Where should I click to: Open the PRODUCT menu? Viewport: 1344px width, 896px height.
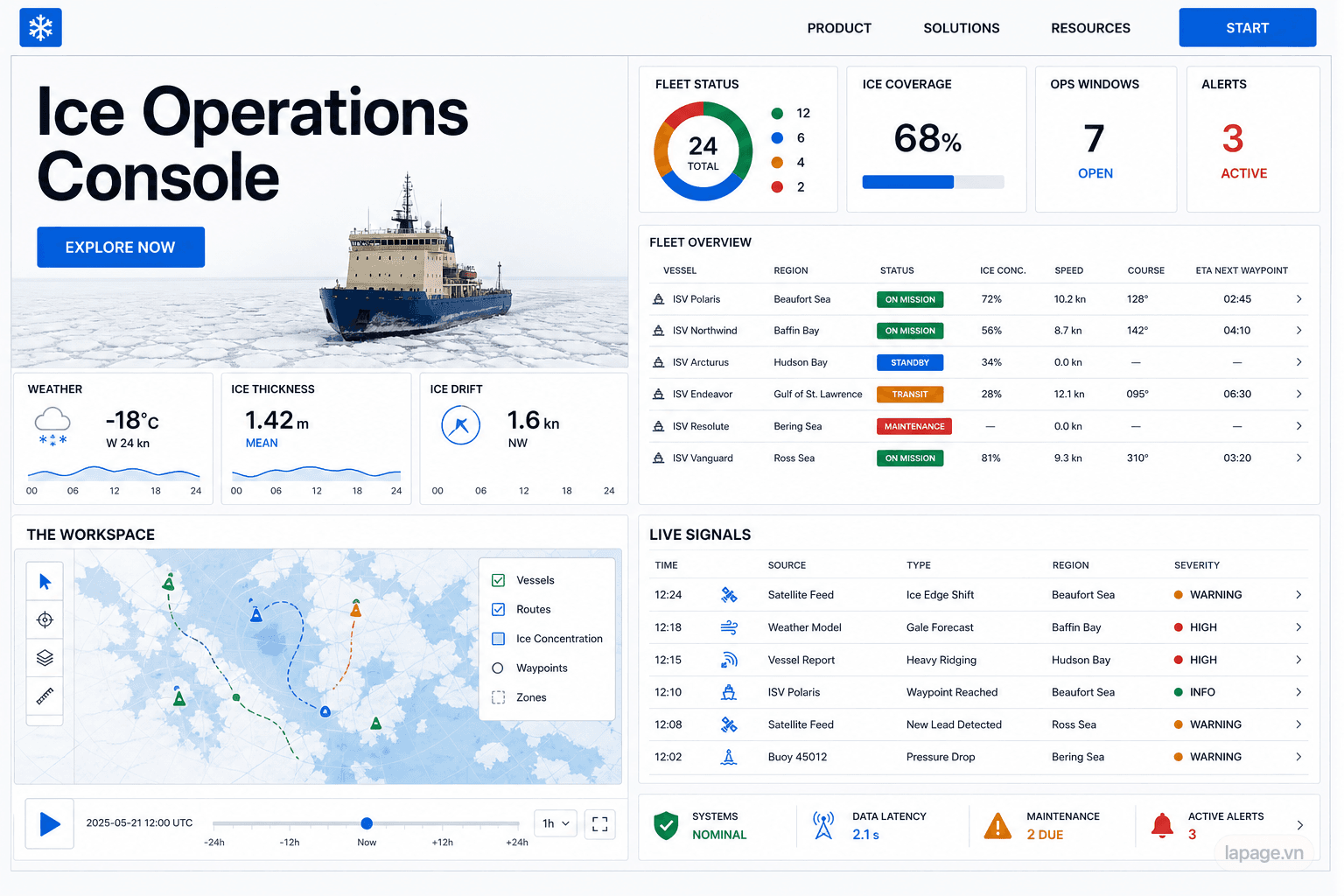pyautogui.click(x=839, y=28)
